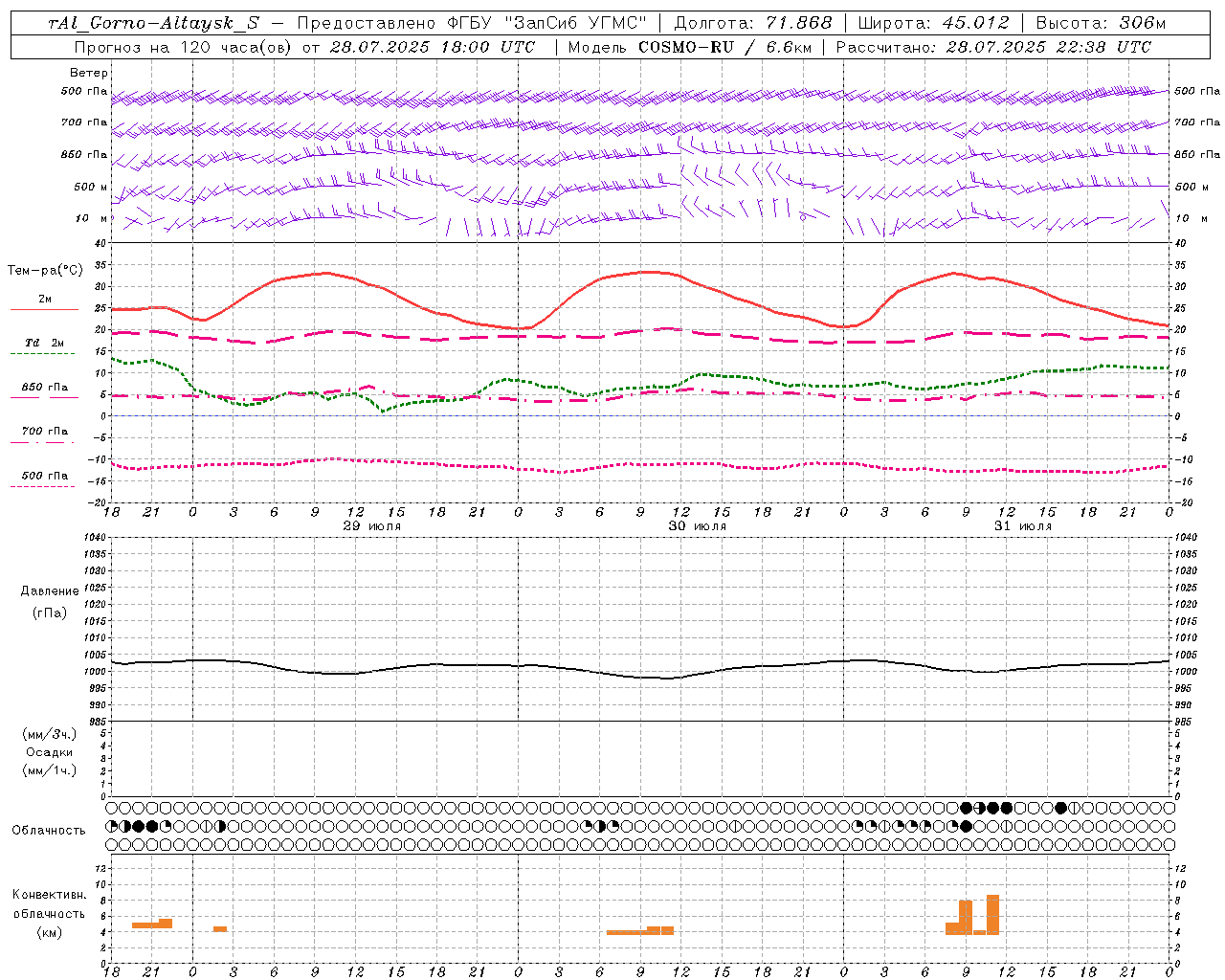Click the 31 июля date label

tap(1023, 526)
